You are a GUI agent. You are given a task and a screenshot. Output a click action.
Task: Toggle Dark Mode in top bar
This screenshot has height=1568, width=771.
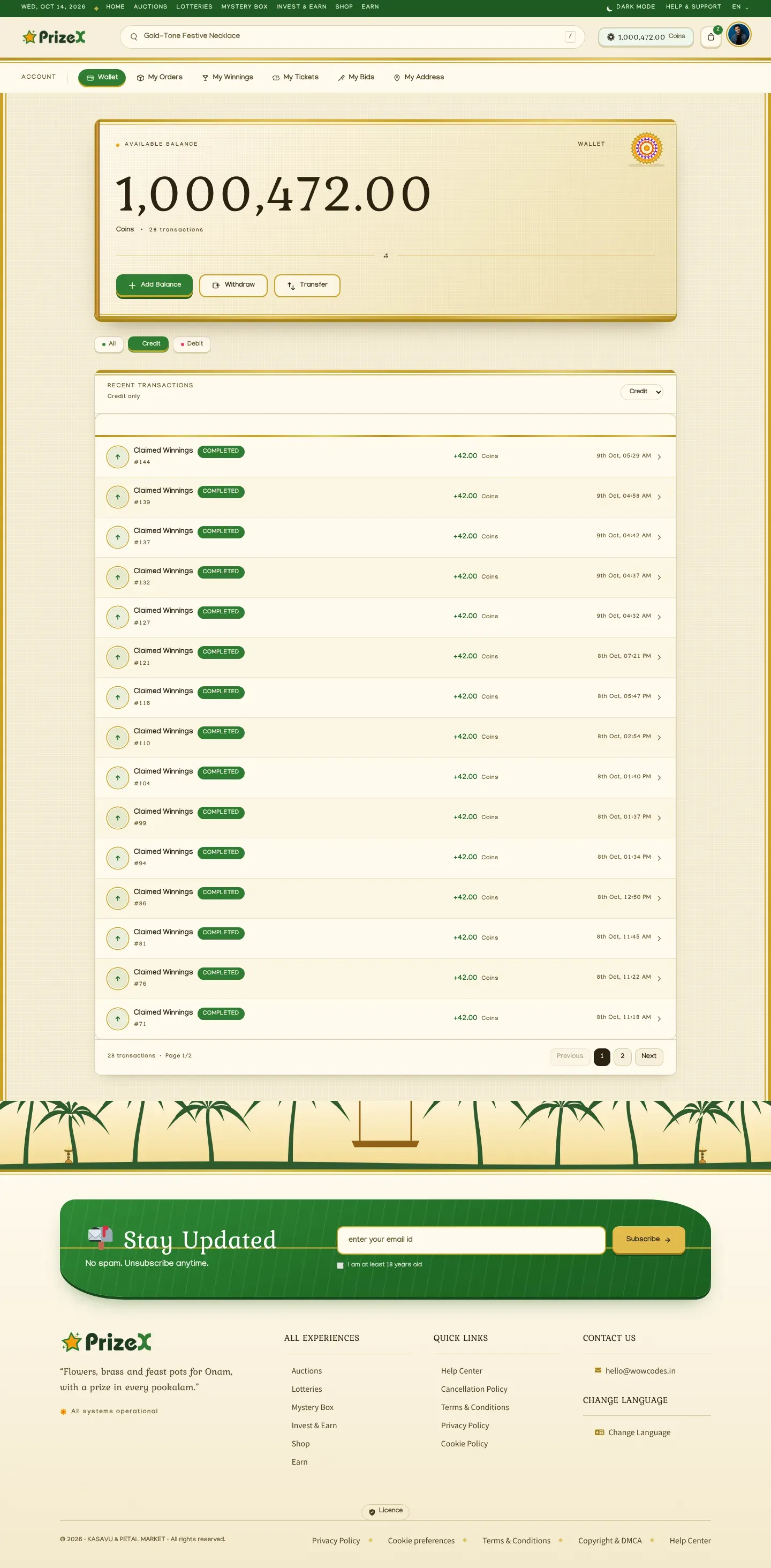(630, 6)
